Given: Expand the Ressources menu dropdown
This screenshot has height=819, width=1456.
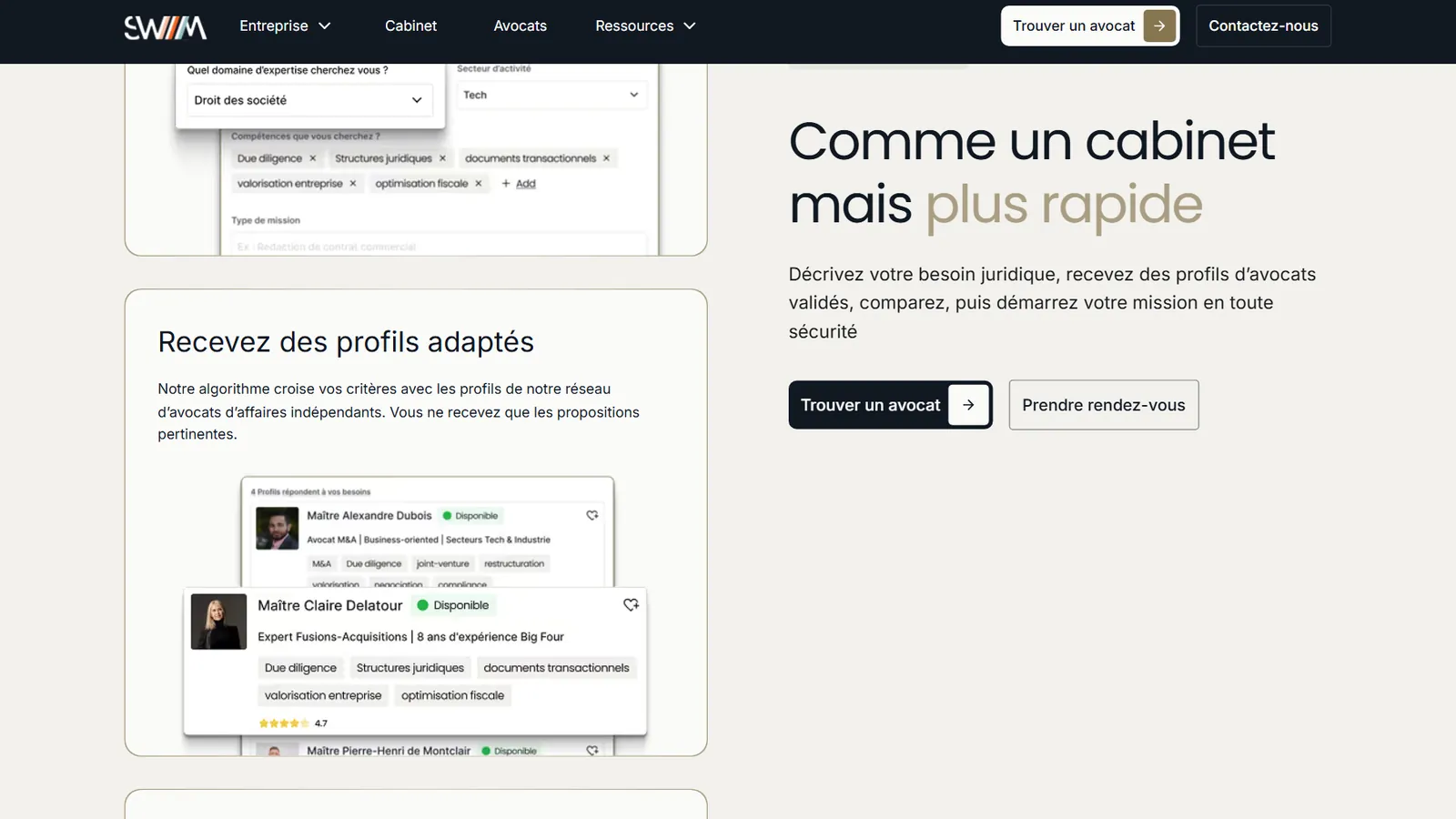Looking at the screenshot, I should tap(645, 26).
